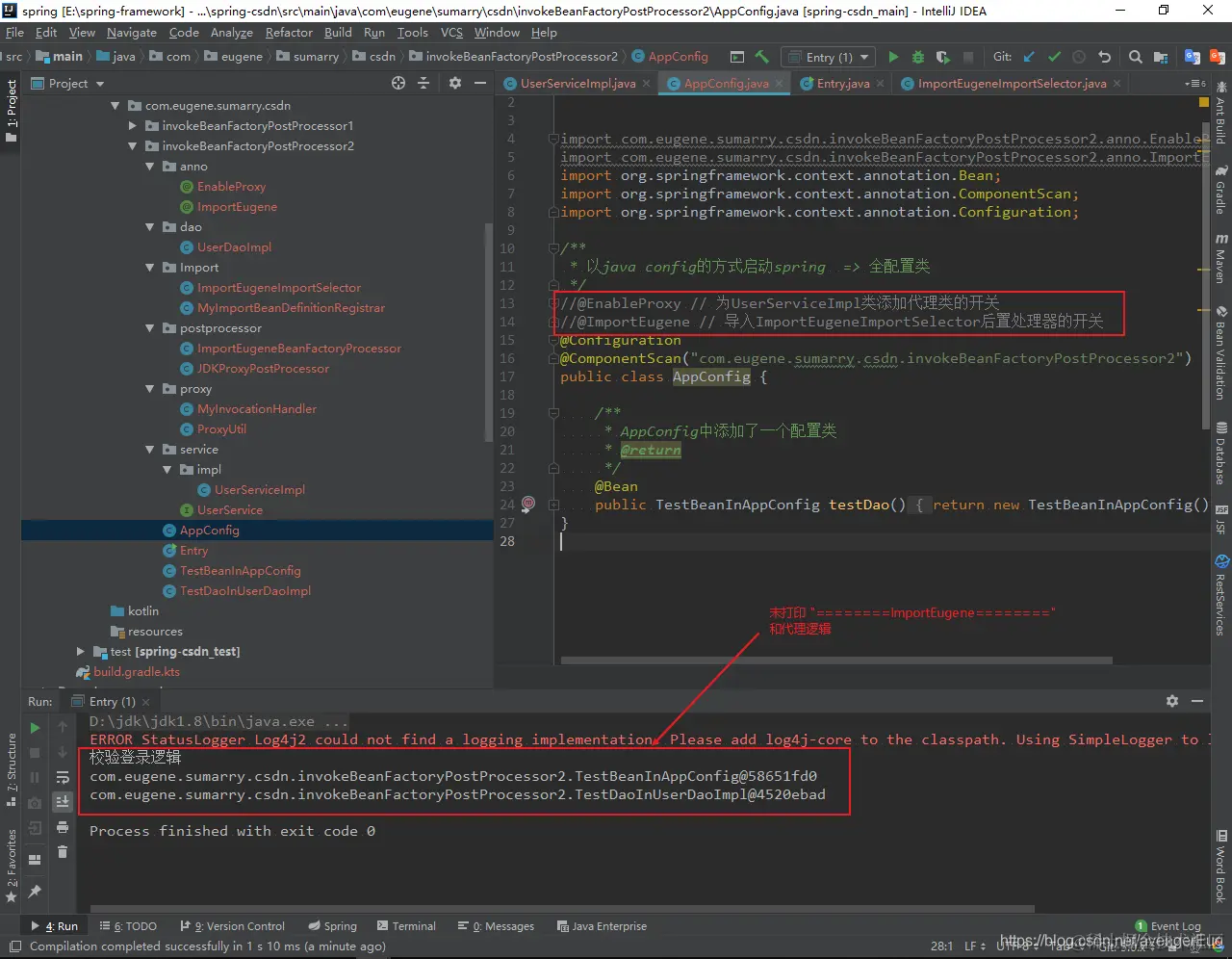Expand invokeBeanFactoryPostProcessor1 package
1232x959 pixels.
tap(133, 126)
